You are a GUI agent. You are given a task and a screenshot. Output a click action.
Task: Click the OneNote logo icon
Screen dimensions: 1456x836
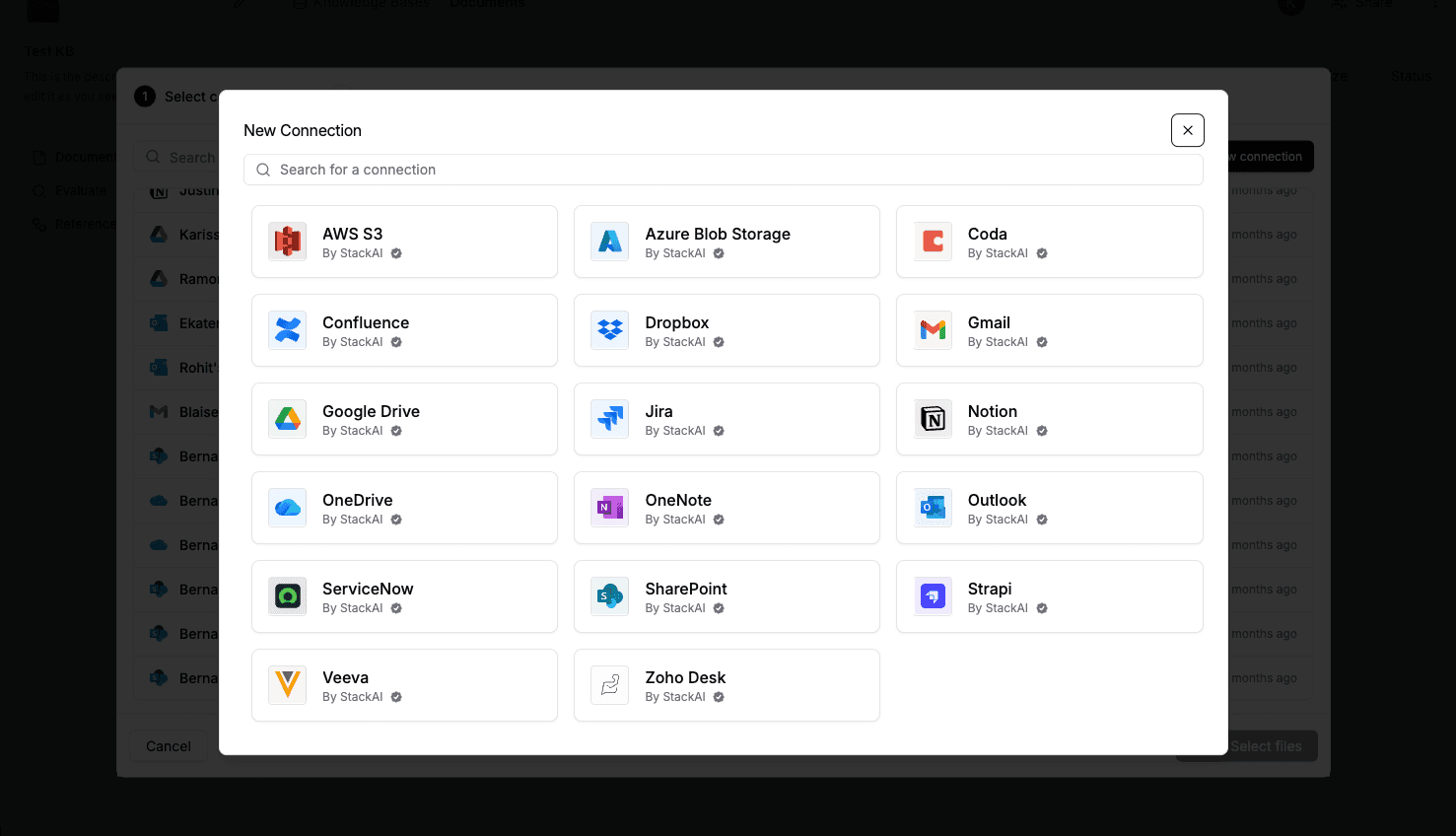coord(610,508)
